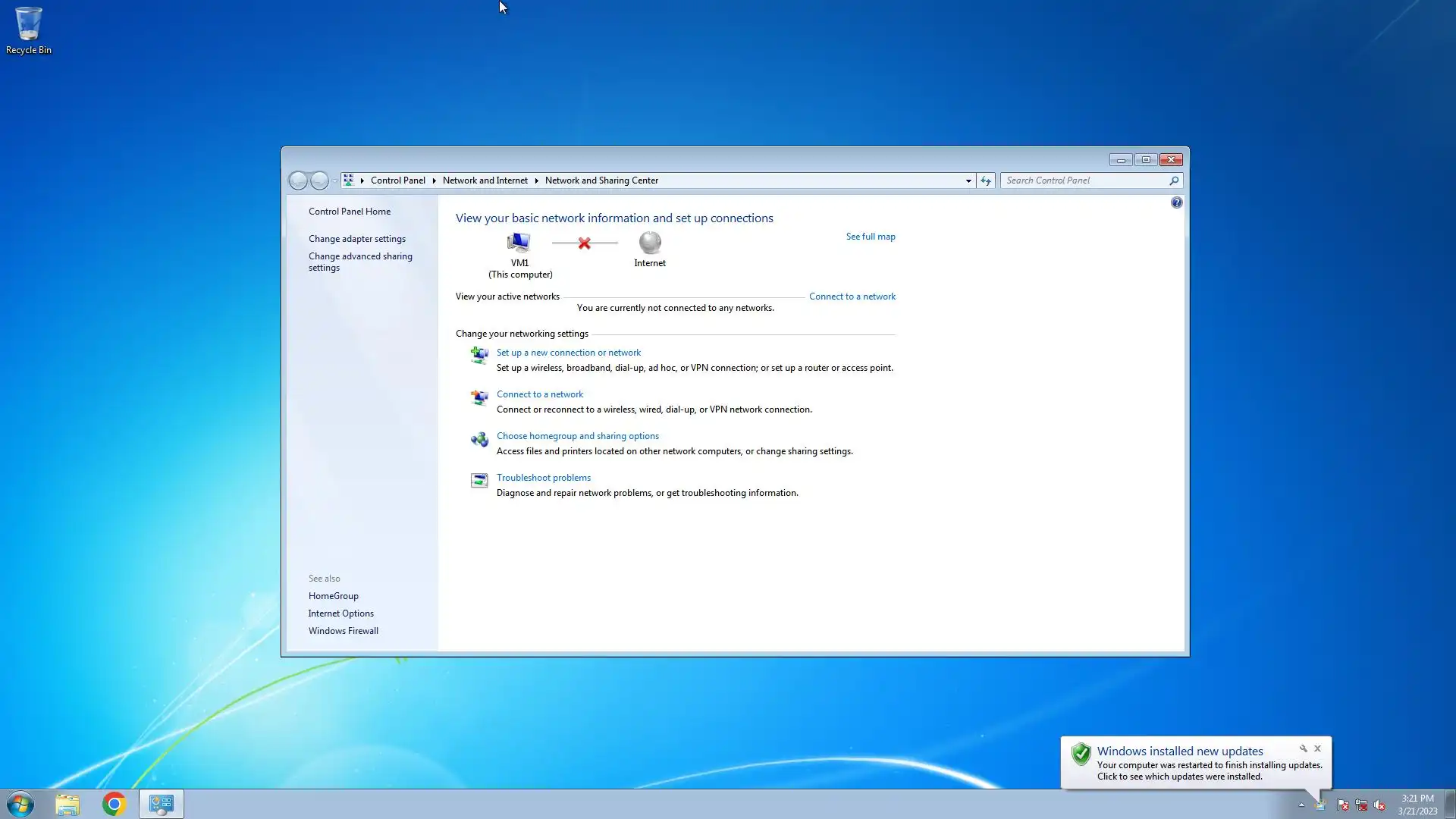Click the refresh button beside address bar
This screenshot has width=1456, height=819.
coord(986,180)
